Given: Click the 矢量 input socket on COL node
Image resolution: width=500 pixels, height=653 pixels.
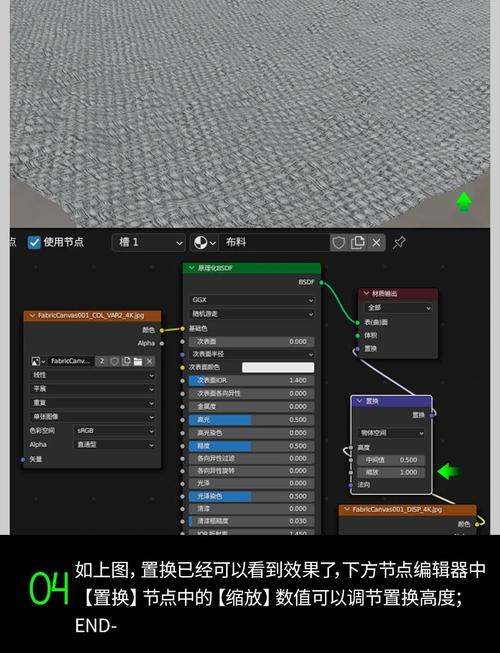Looking at the screenshot, I should (23, 459).
